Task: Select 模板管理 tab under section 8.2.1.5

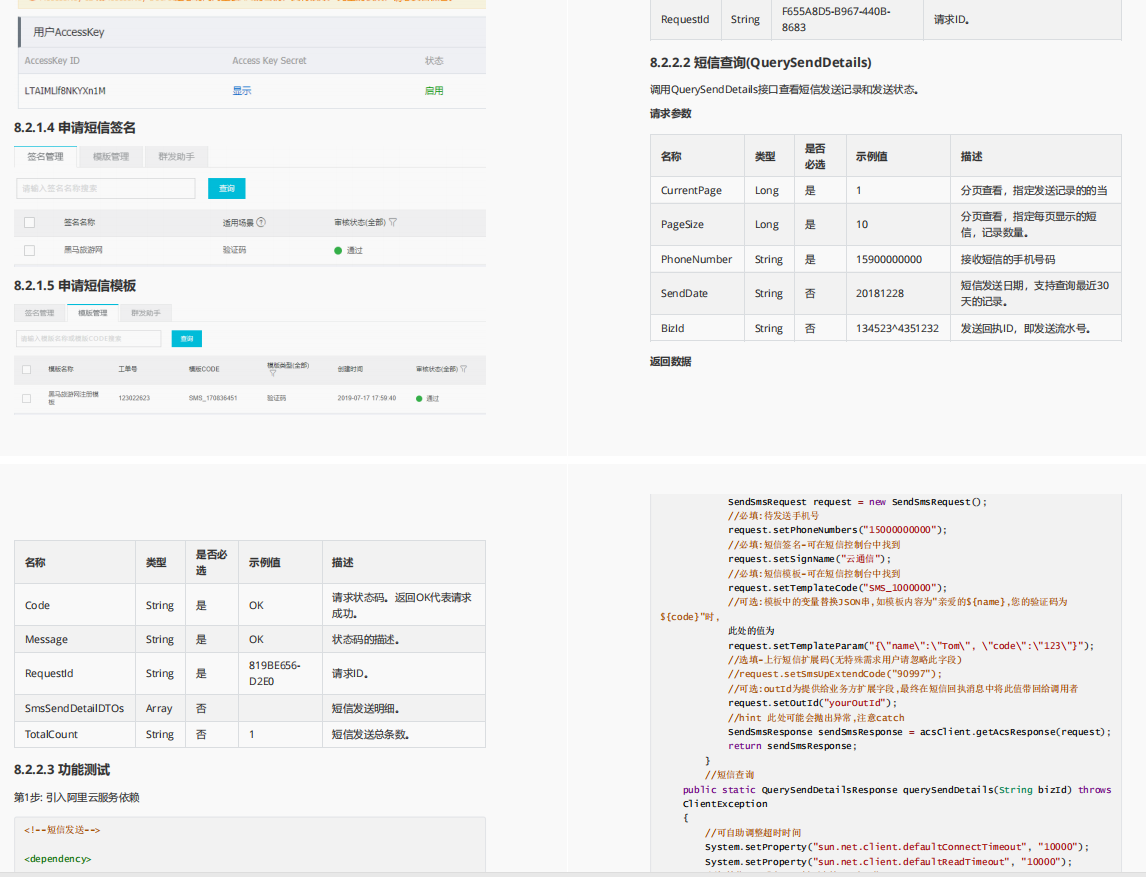Action: pos(93,313)
